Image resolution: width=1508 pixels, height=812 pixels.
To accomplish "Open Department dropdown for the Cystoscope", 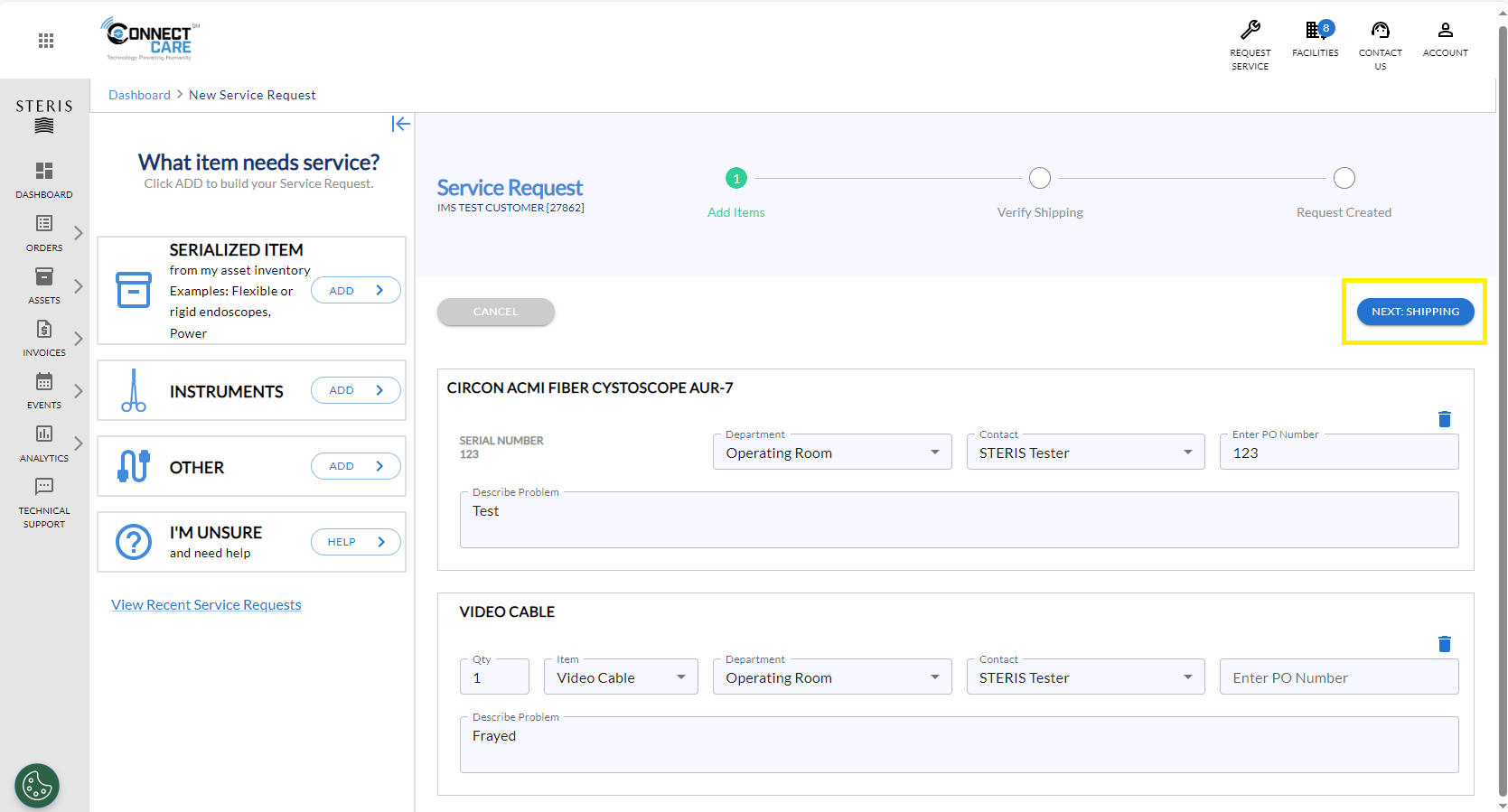I will (x=832, y=452).
